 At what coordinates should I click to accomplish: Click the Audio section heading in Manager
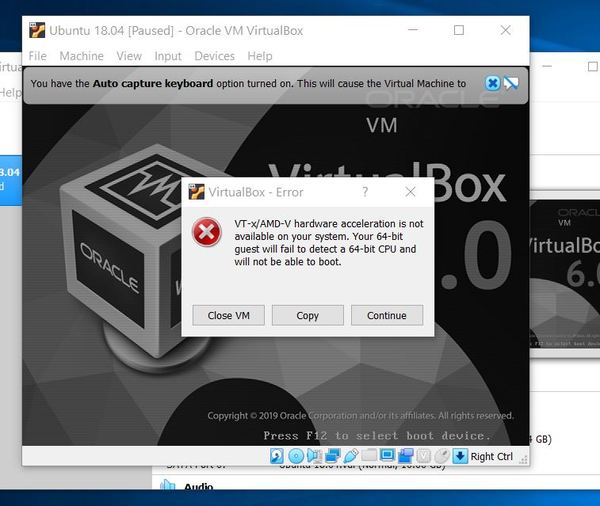tap(199, 486)
